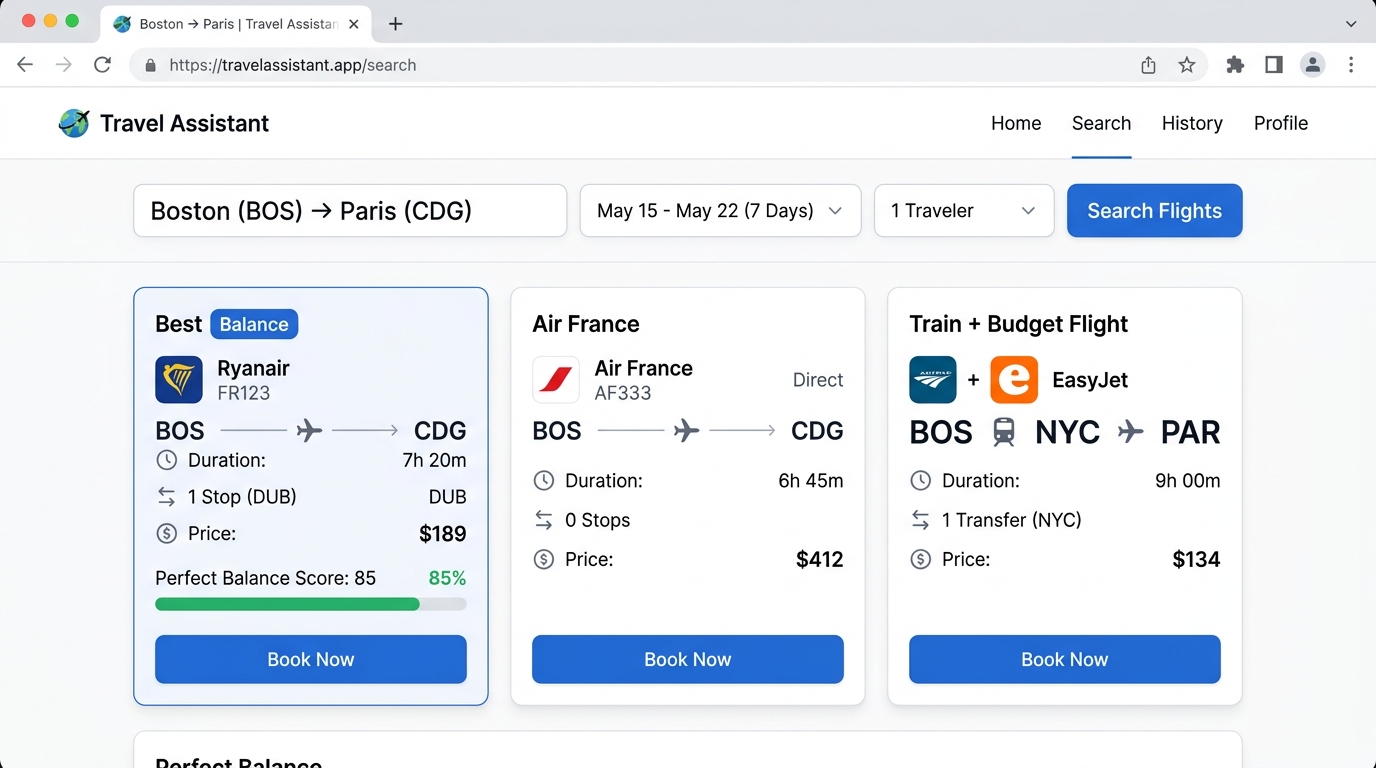This screenshot has height=768, width=1376.
Task: Click the browser address bar URL
Action: [x=293, y=65]
